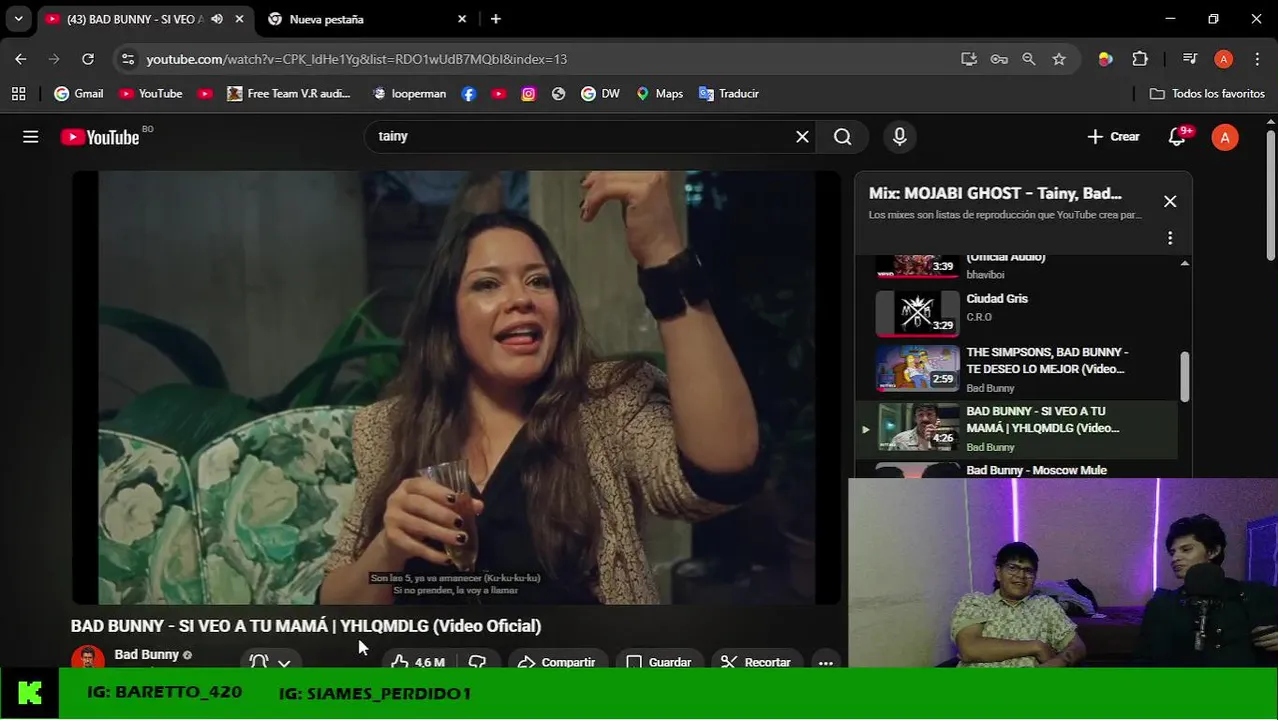Open Todos los favoritos folder
This screenshot has width=1278, height=720.
coord(1208,93)
